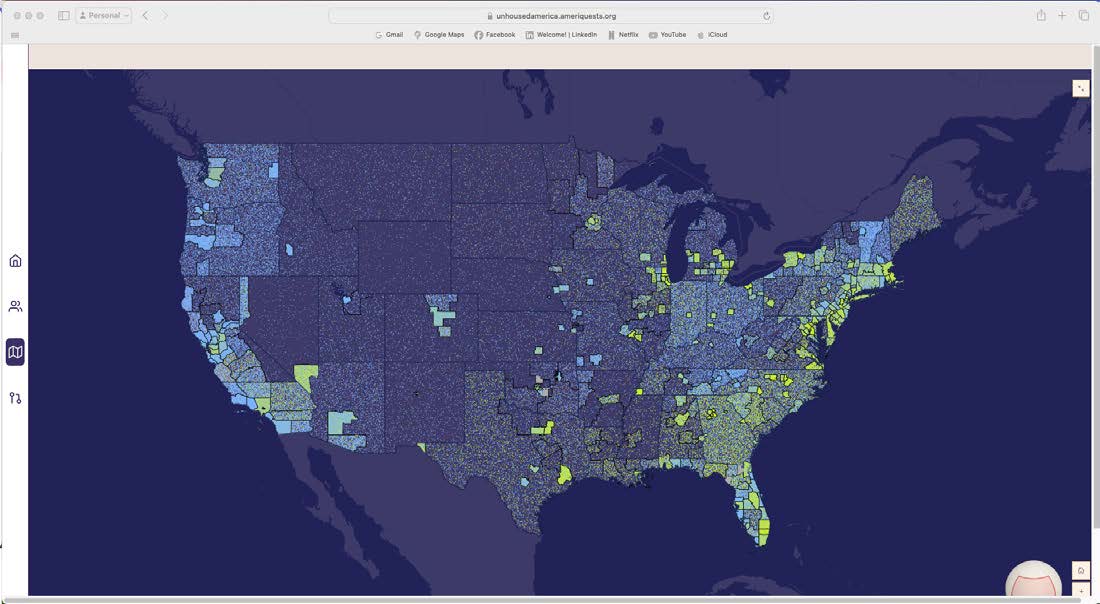Image resolution: width=1100 pixels, height=604 pixels.
Task: Reload the page using the refresh icon
Action: point(766,16)
